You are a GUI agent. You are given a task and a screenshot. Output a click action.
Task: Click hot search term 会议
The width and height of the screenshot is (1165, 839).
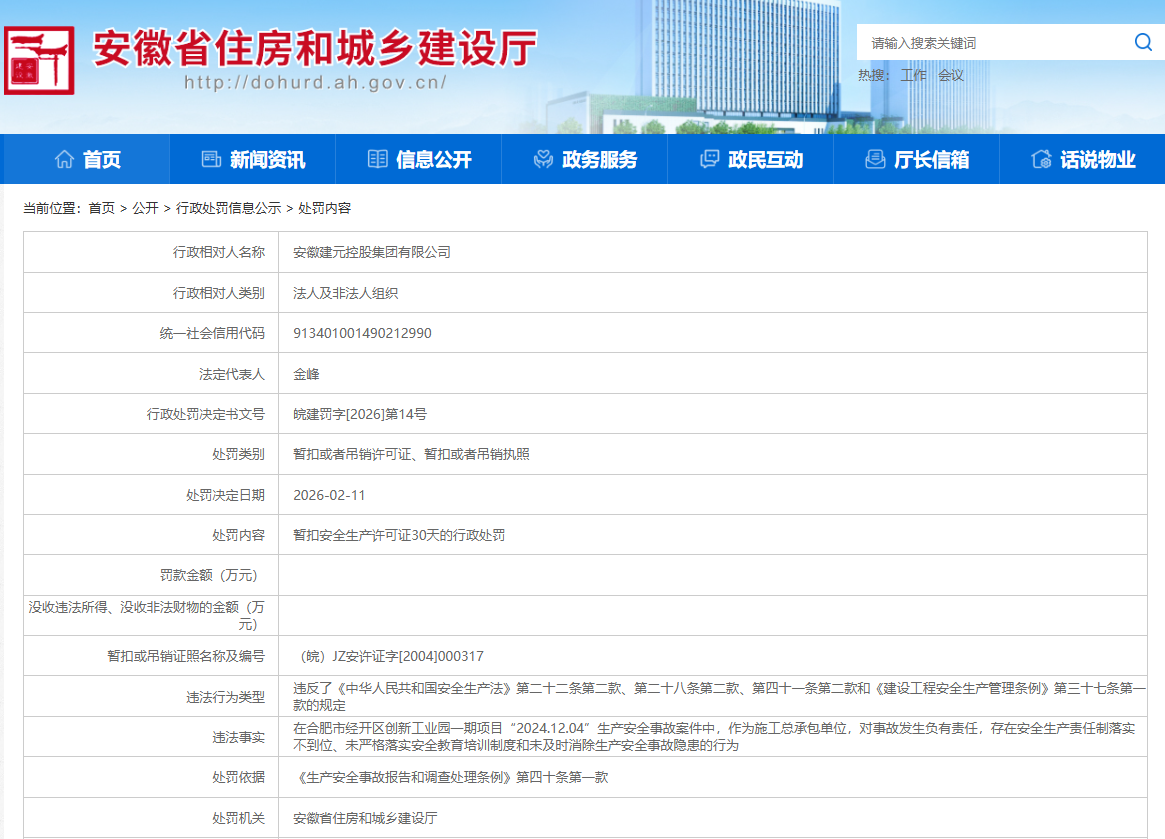(951, 75)
